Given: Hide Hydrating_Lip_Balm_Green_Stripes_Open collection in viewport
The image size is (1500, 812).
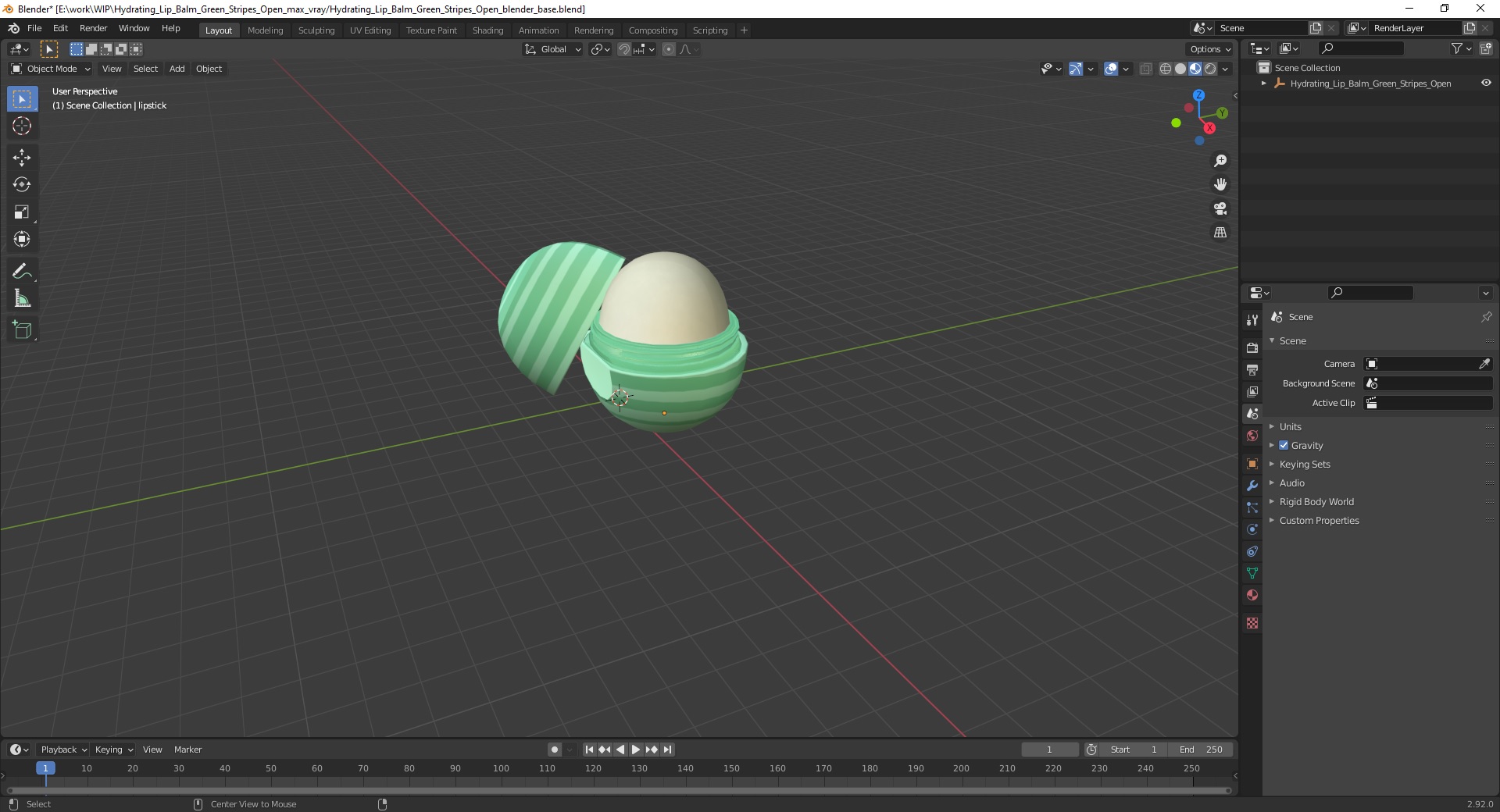Looking at the screenshot, I should pyautogui.click(x=1486, y=83).
